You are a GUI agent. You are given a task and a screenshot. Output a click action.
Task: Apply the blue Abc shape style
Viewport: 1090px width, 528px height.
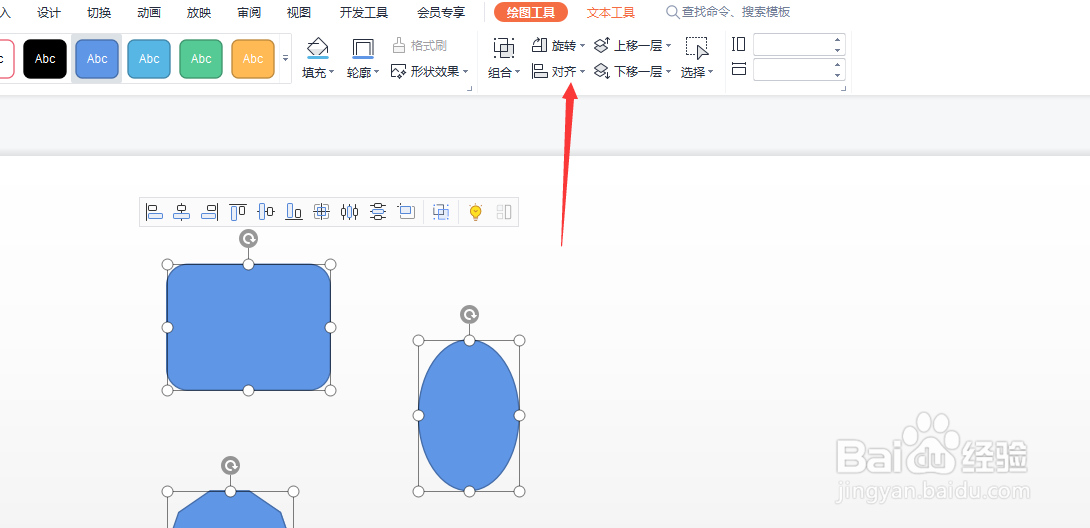pos(97,59)
